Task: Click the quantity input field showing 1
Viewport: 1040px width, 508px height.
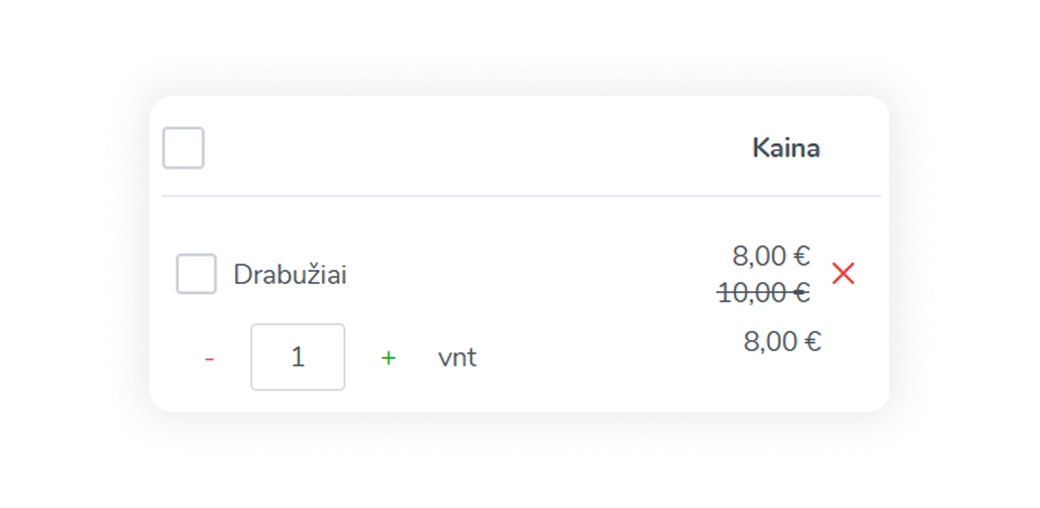Action: coord(297,357)
